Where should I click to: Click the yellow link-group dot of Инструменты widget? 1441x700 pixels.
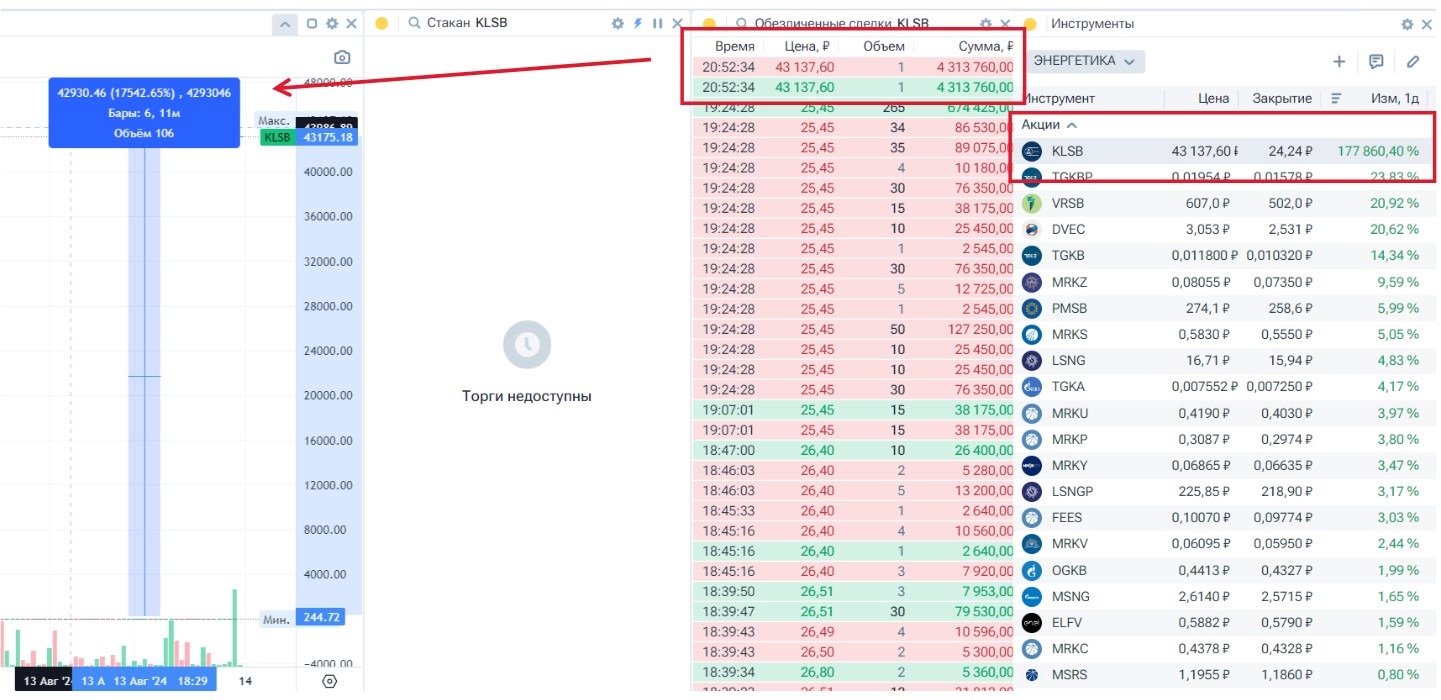(x=1030, y=24)
